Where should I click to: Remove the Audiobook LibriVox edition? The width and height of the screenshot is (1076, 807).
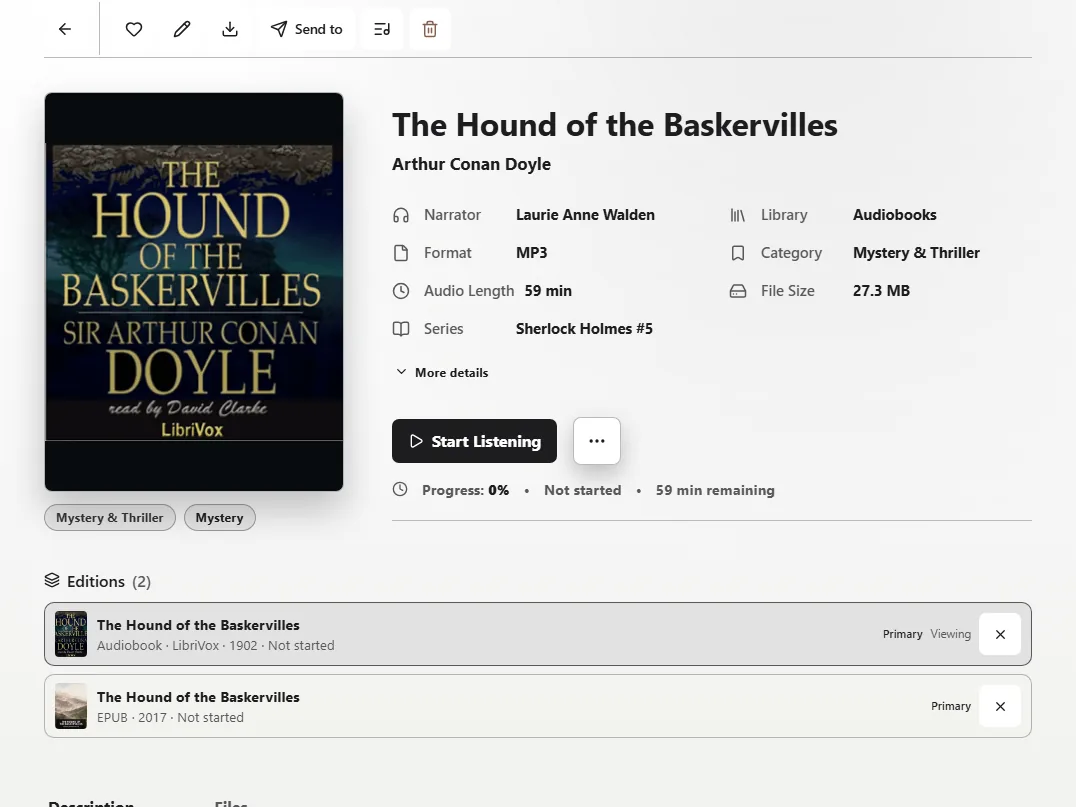1000,634
